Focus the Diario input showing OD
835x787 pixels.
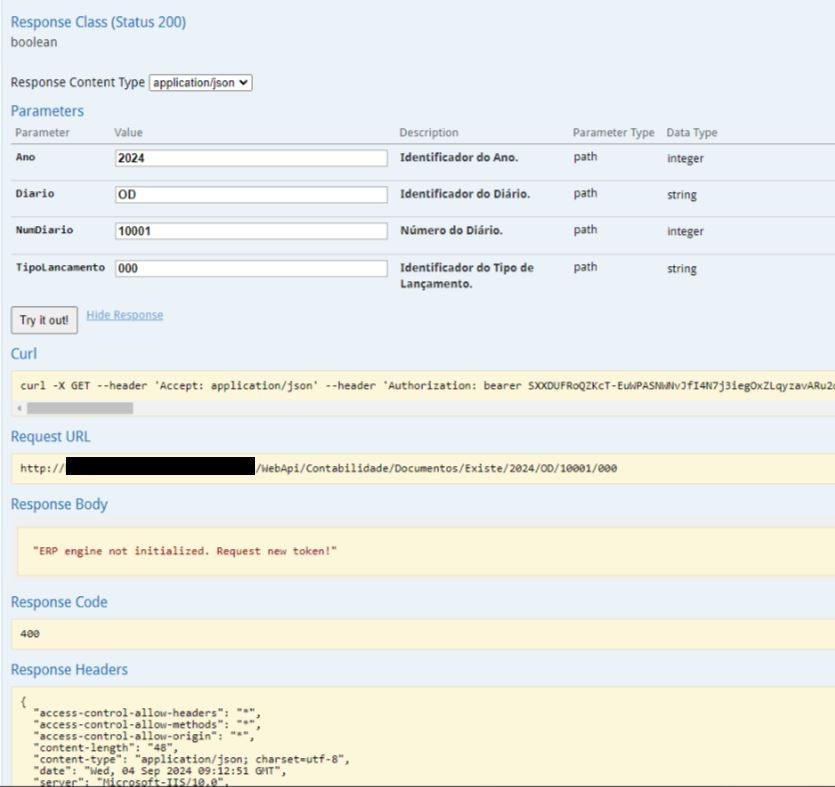tap(251, 195)
